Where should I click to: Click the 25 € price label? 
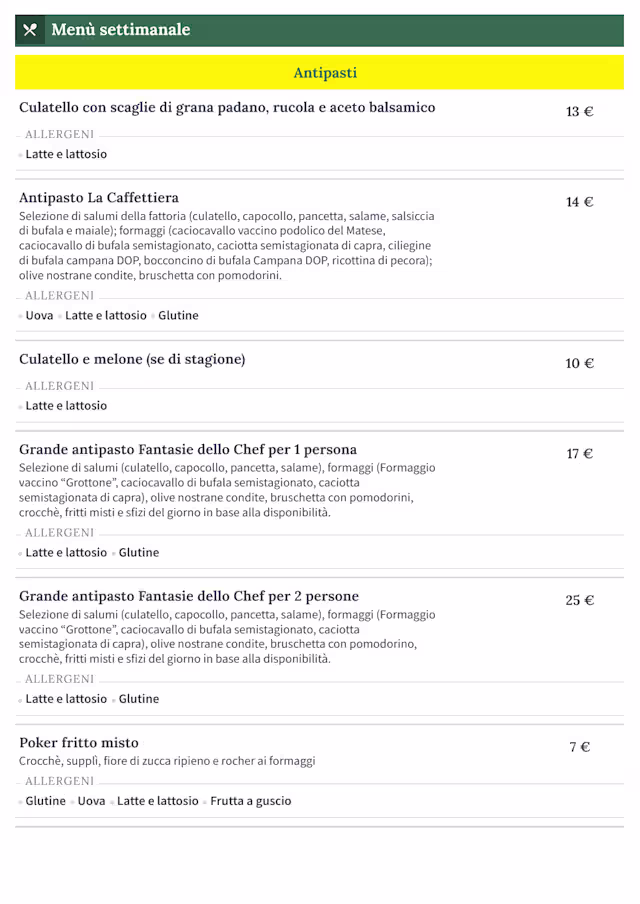pos(580,600)
